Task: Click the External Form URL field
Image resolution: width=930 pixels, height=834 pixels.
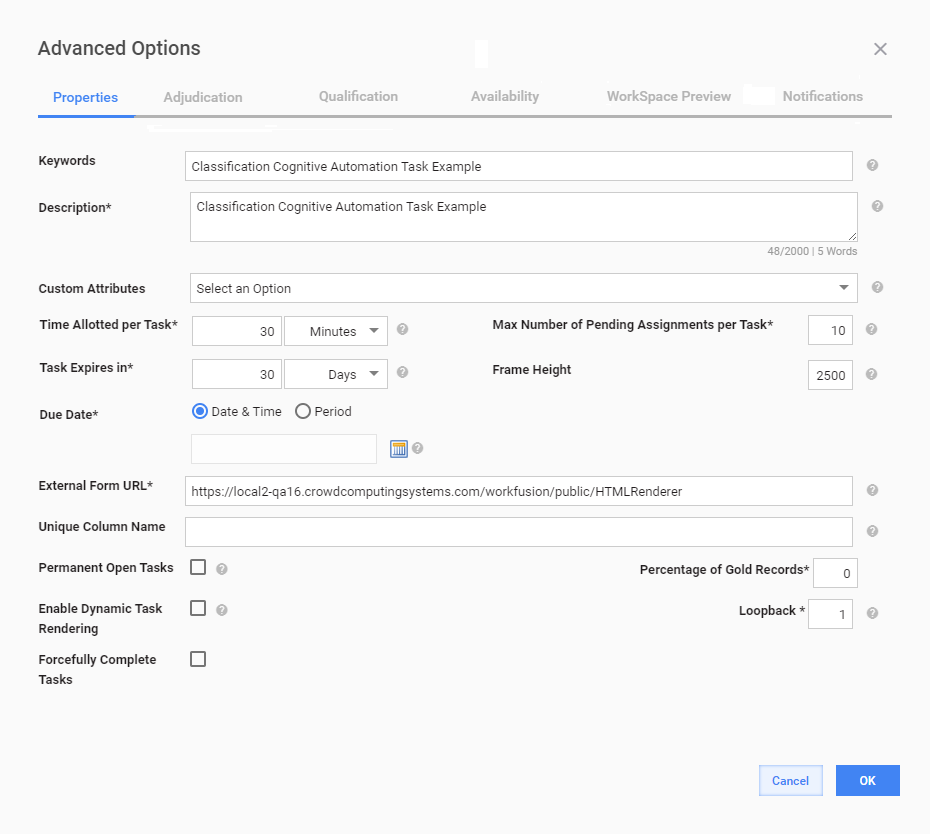Action: tap(519, 491)
